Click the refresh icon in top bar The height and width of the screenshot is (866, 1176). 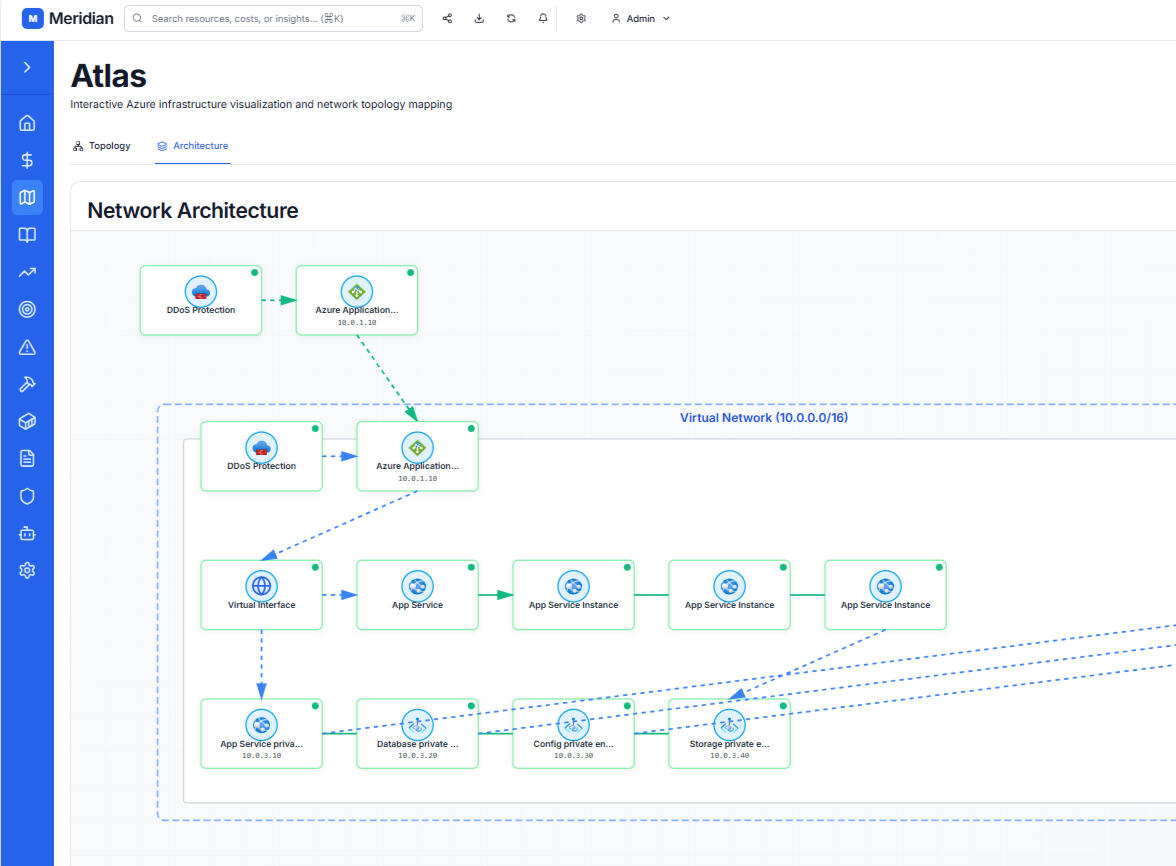click(x=511, y=18)
